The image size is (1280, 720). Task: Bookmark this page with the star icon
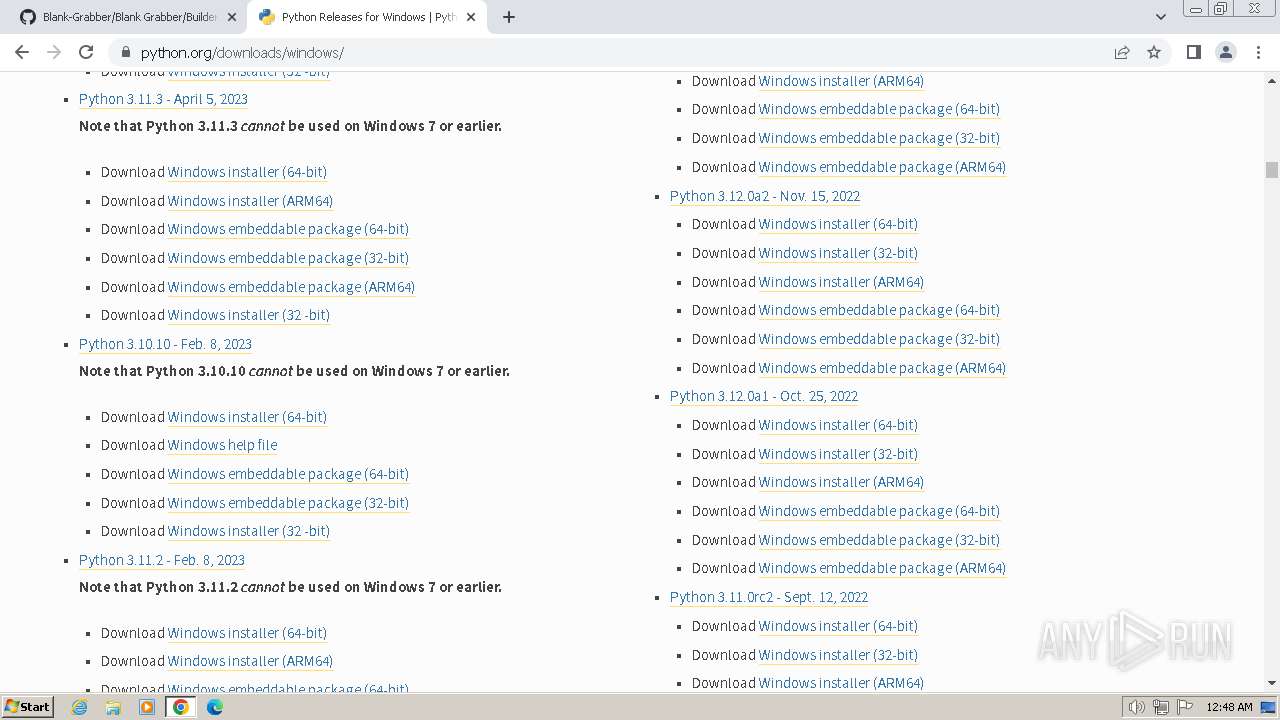click(1154, 52)
